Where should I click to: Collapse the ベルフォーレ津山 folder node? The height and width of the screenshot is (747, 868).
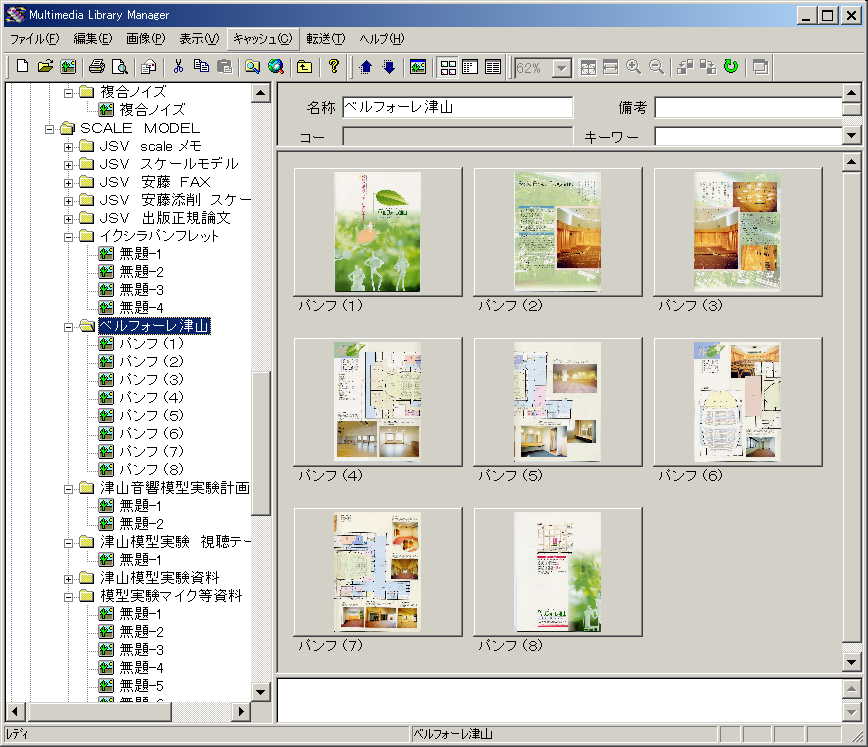point(68,327)
